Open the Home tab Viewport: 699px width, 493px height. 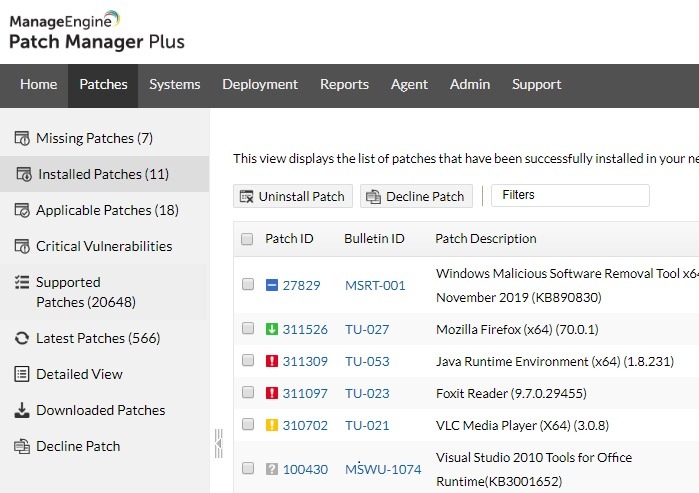38,85
